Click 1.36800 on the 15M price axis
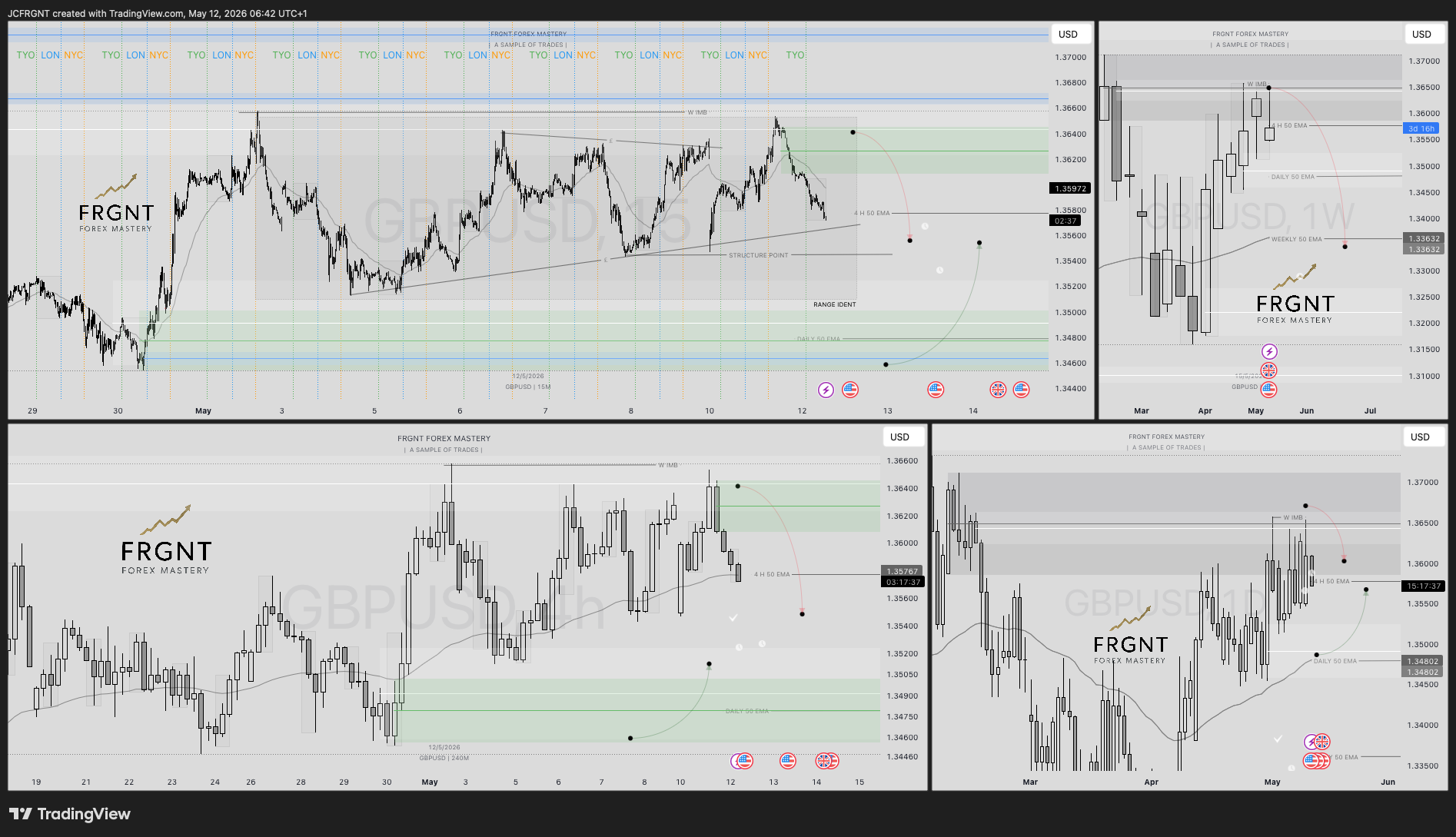The image size is (1456, 837). click(1070, 82)
